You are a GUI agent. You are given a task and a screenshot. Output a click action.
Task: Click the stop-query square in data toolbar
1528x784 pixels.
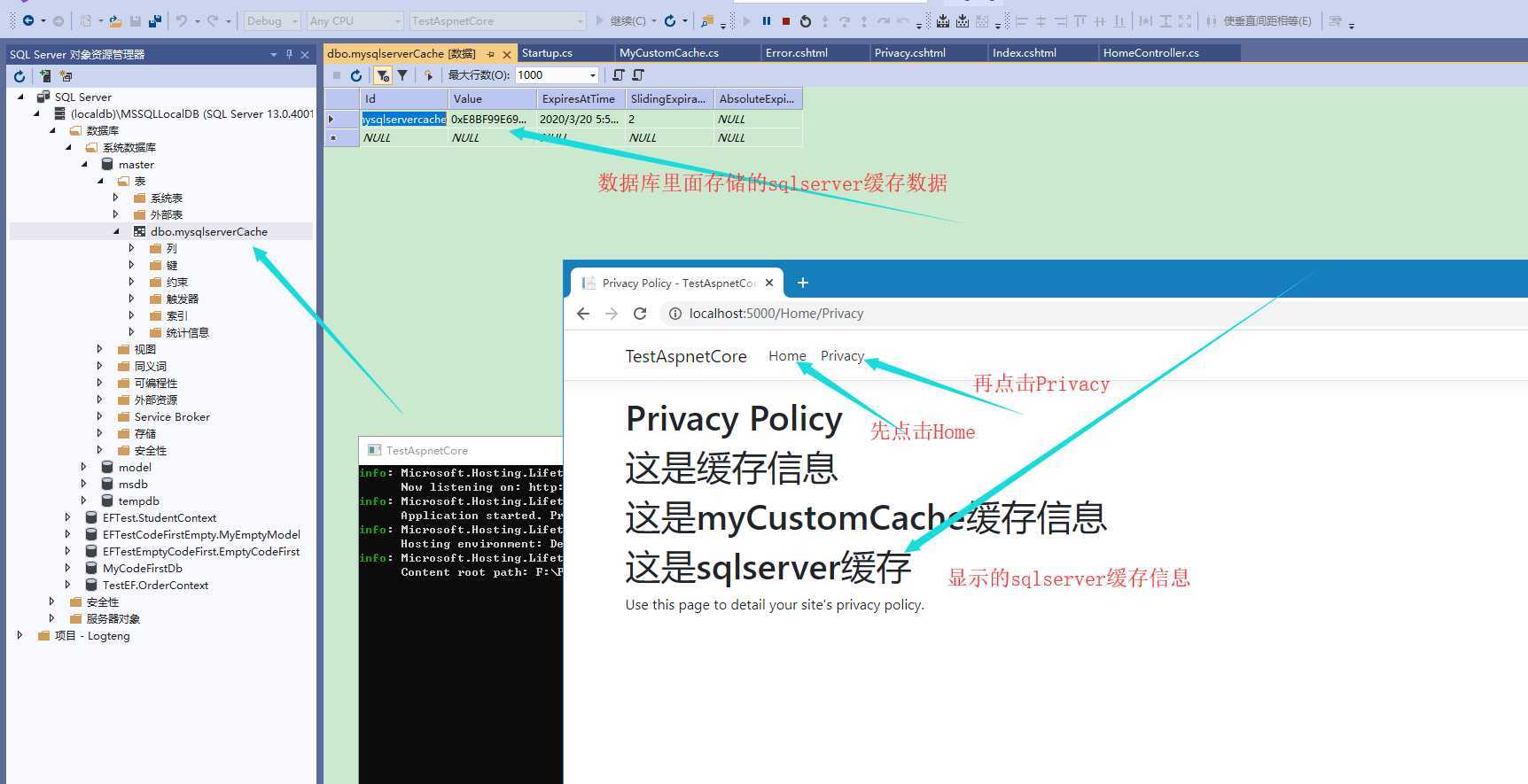pyautogui.click(x=337, y=75)
